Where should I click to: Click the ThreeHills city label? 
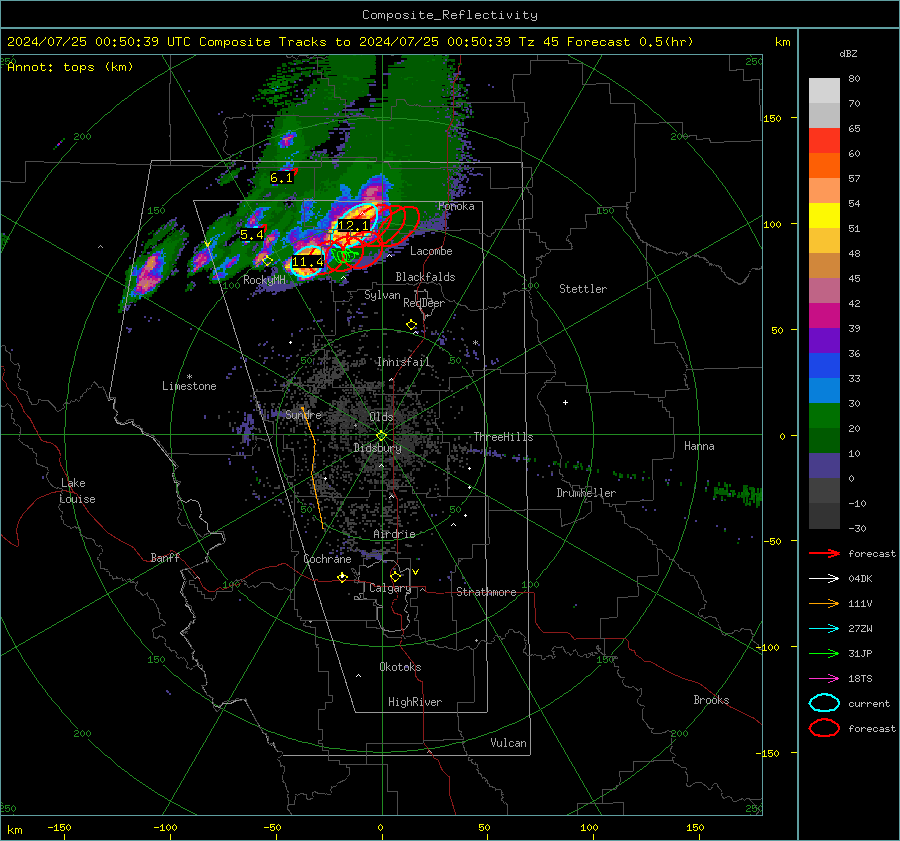[x=503, y=437]
